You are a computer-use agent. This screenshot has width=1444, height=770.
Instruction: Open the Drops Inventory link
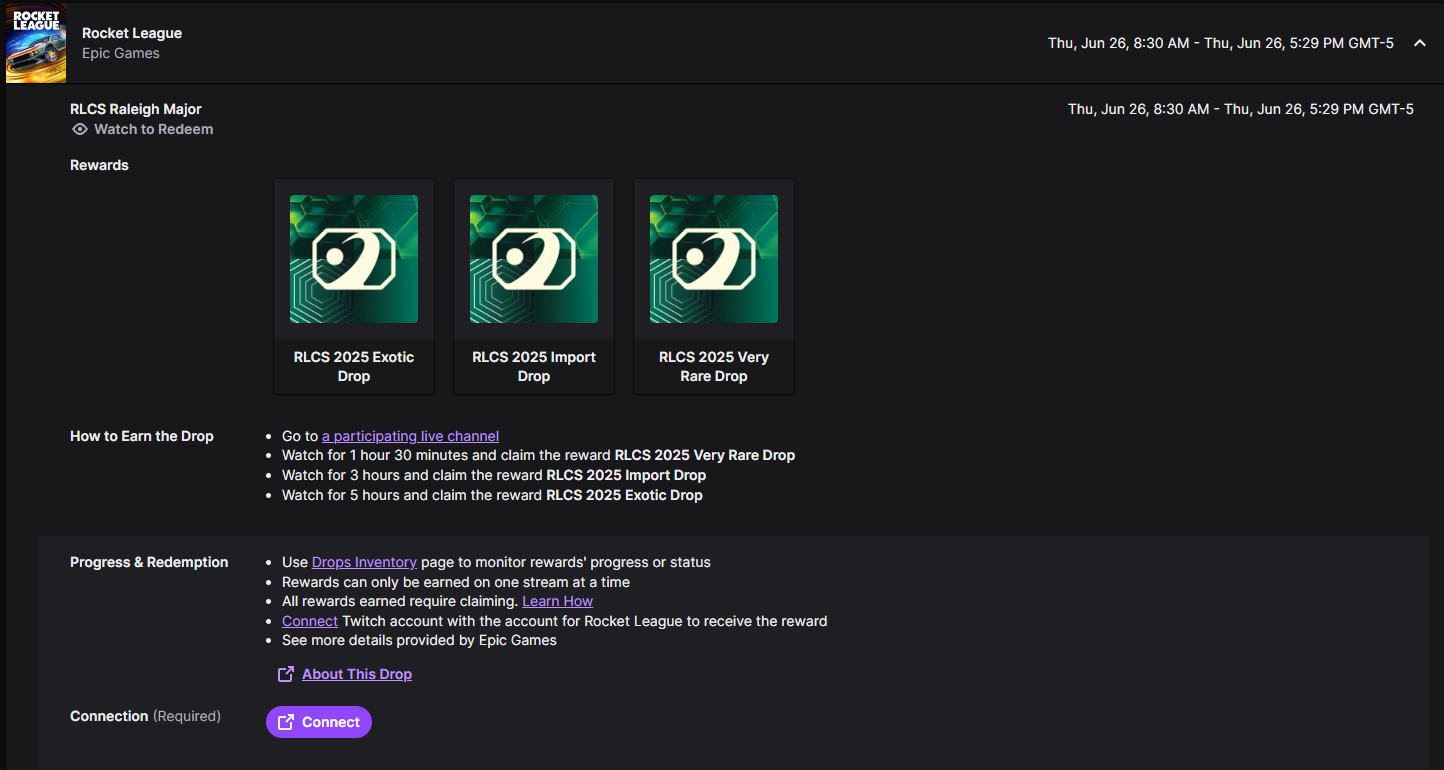364,562
